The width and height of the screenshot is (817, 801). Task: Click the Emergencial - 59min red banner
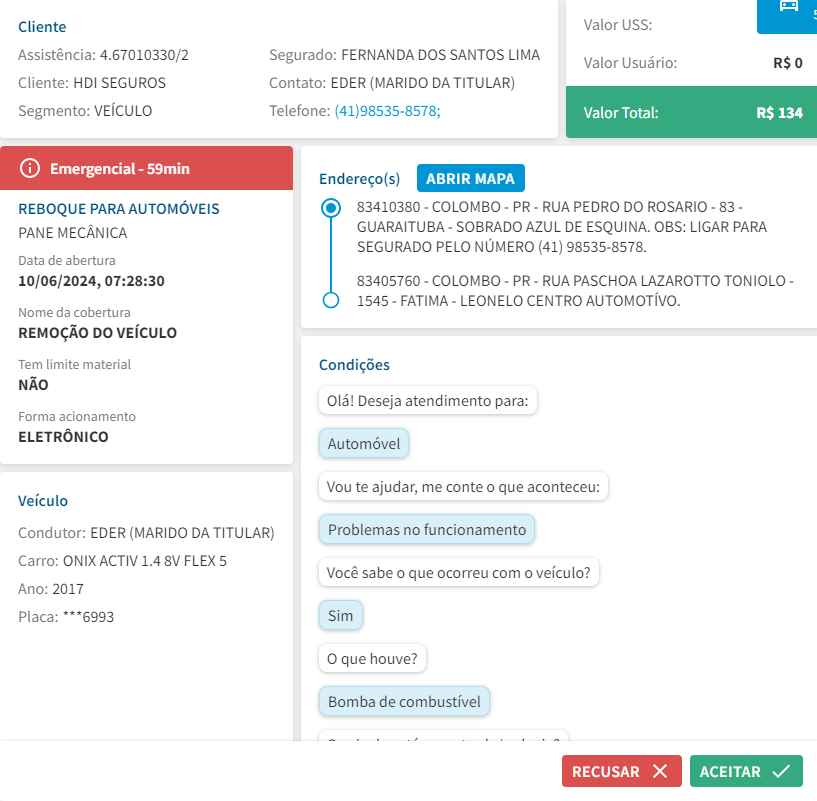pos(146,168)
